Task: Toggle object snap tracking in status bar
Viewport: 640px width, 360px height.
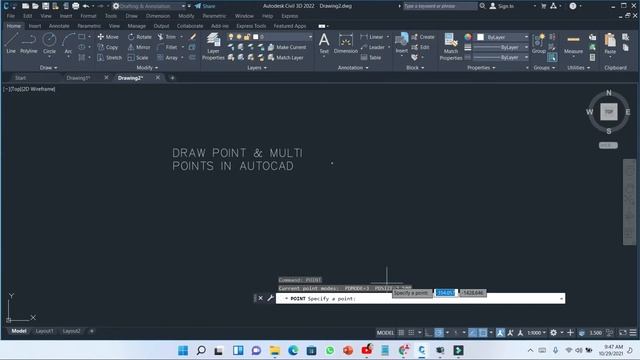Action: pos(473,333)
